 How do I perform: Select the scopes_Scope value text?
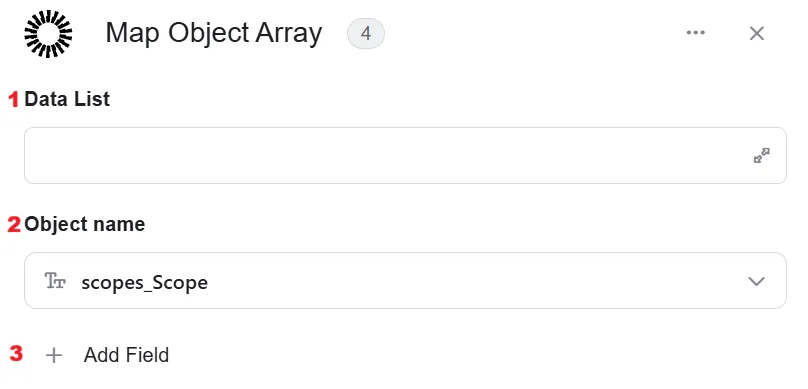(x=144, y=282)
